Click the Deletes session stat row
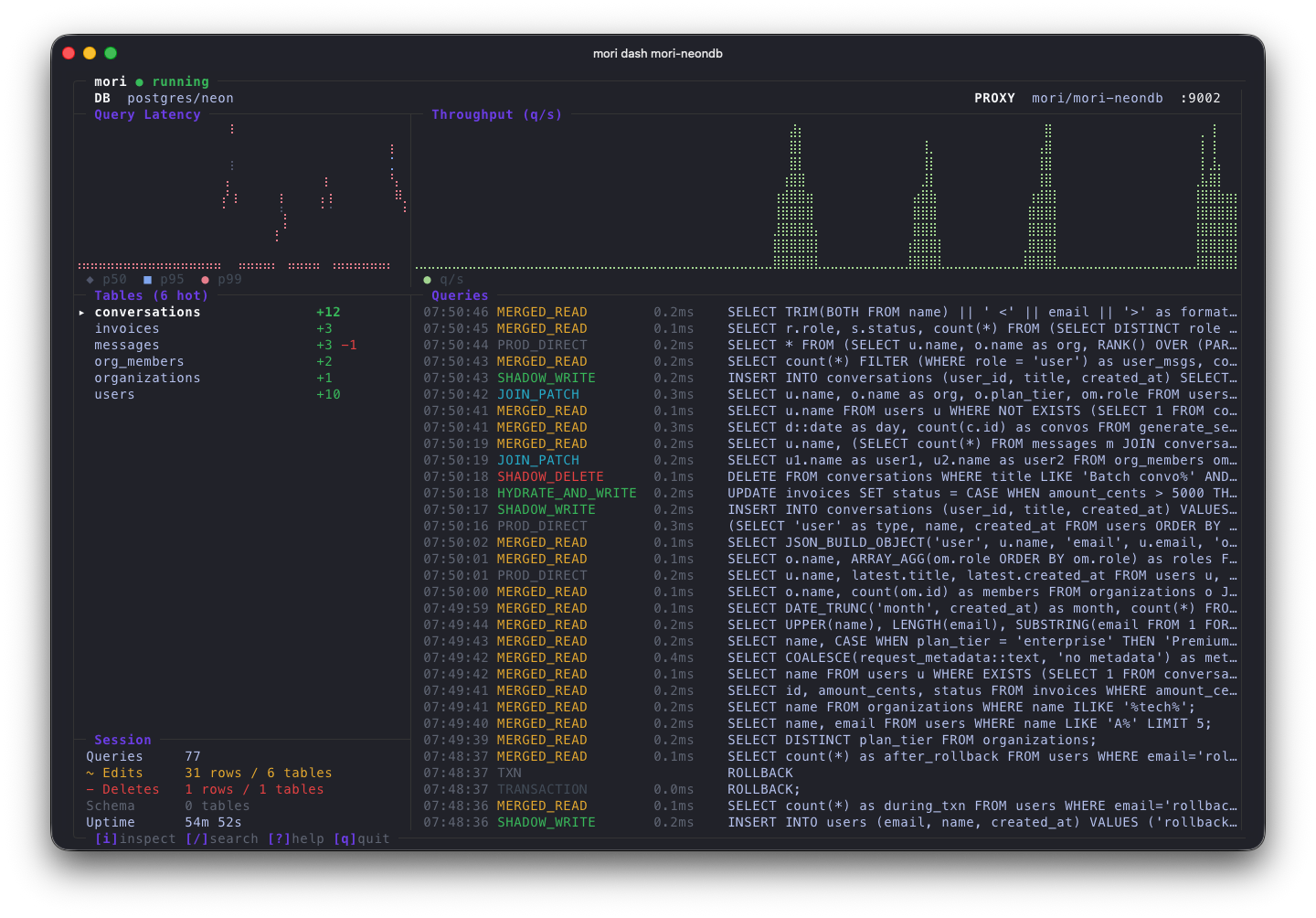 pyautogui.click(x=205, y=790)
